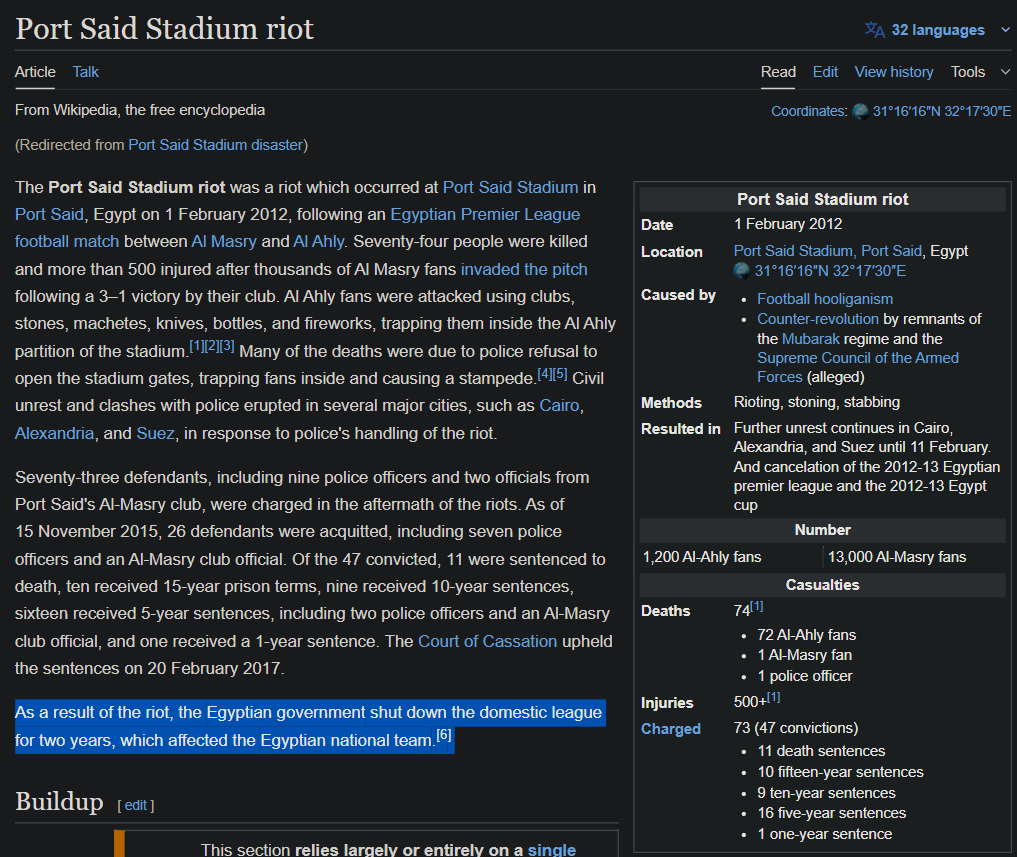Click the infobox coordinates link under Location

830,271
